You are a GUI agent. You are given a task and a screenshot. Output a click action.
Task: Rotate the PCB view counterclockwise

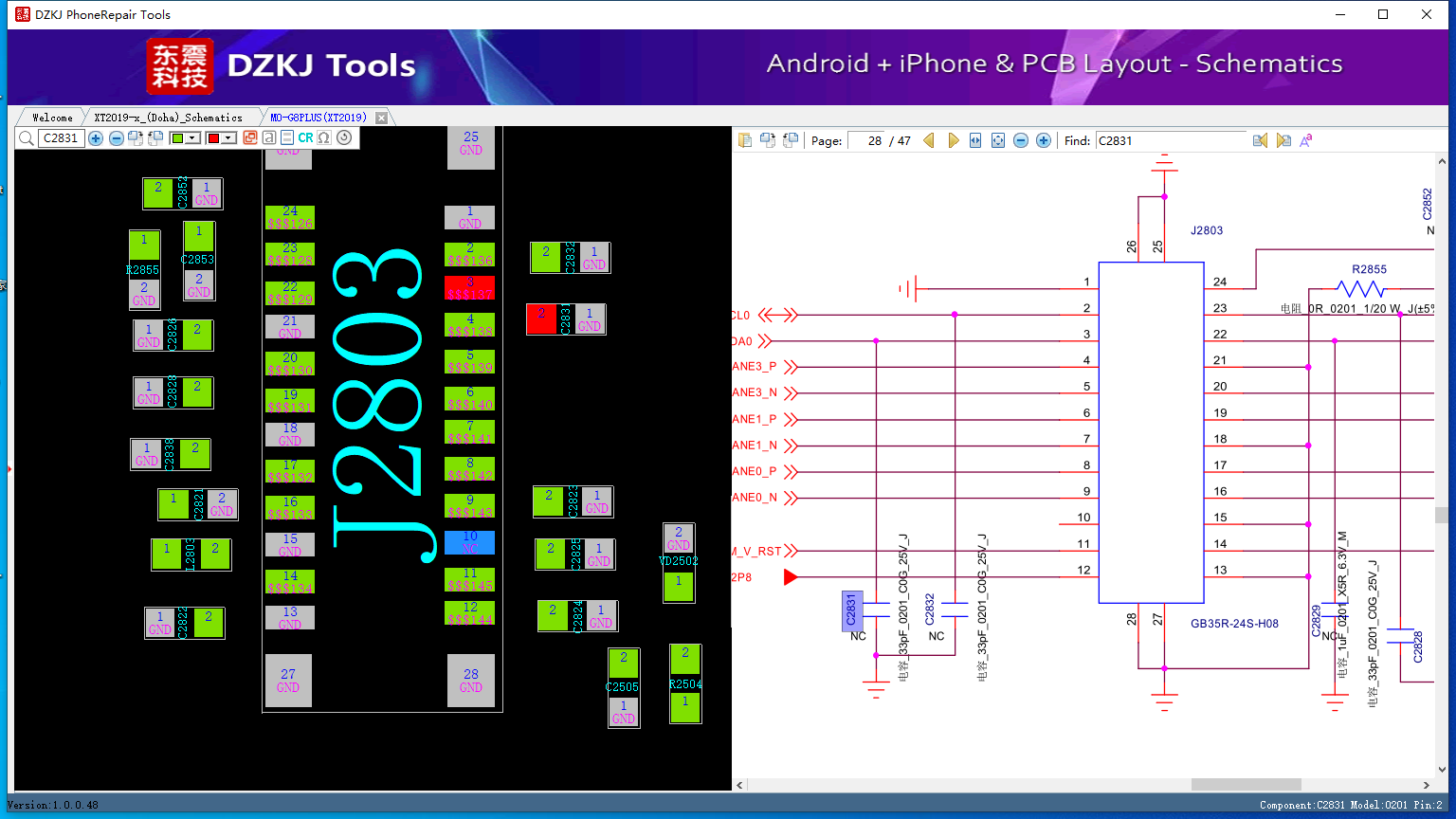155,138
